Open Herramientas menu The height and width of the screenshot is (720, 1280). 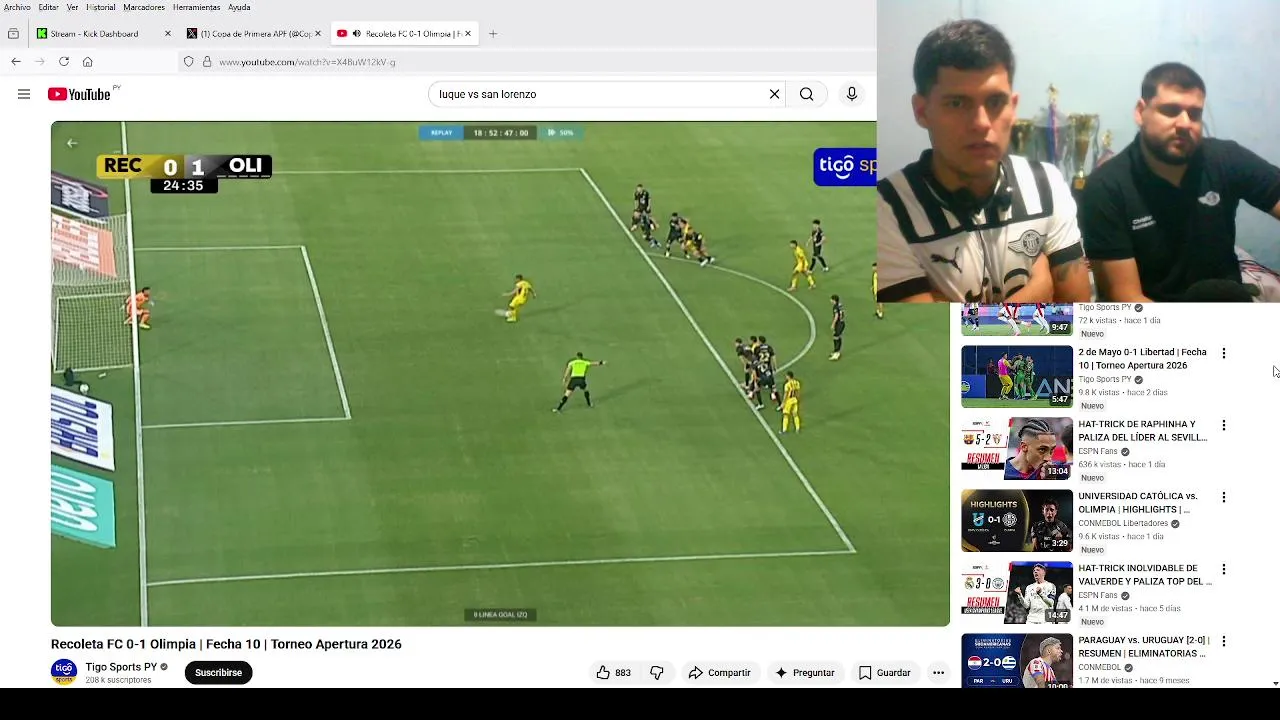tap(196, 7)
